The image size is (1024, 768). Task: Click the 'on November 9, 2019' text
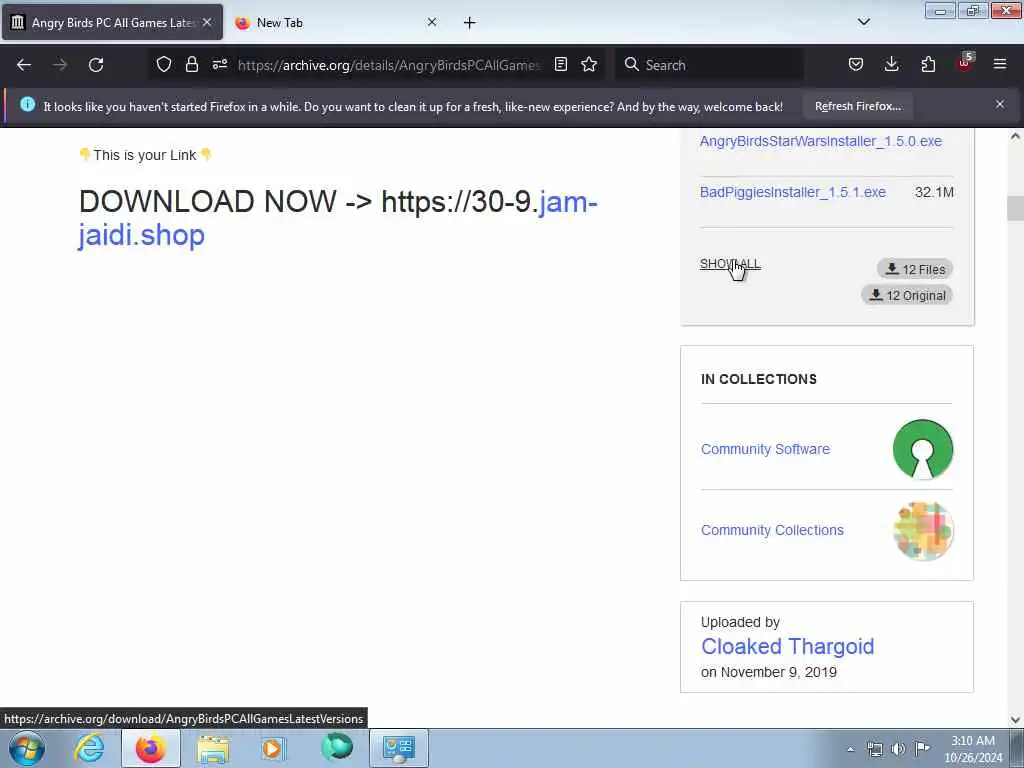pos(769,672)
